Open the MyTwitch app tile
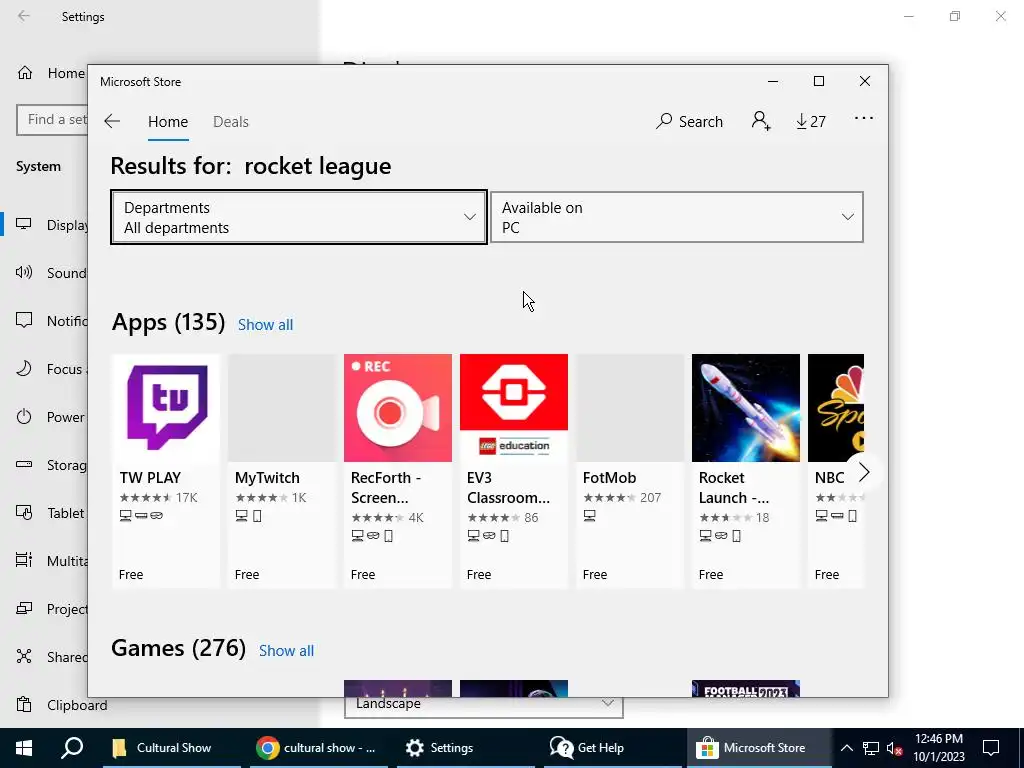1024x768 pixels. [x=282, y=470]
